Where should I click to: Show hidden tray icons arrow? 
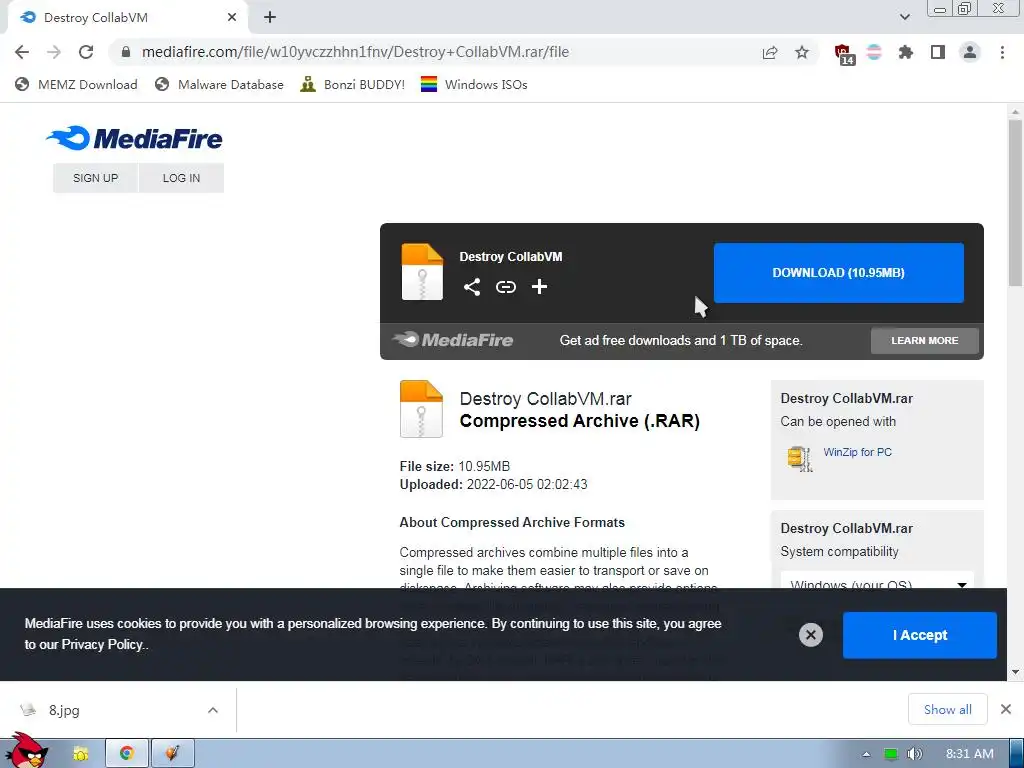click(x=866, y=754)
